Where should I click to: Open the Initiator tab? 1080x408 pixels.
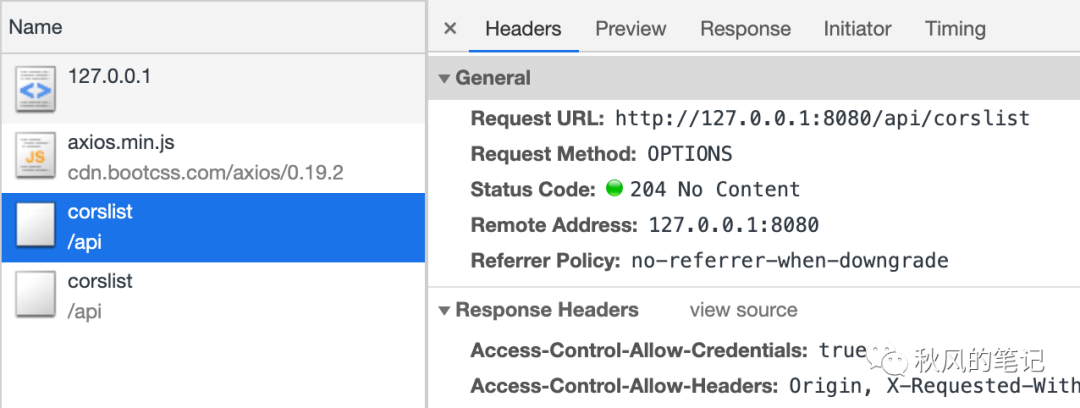(857, 28)
